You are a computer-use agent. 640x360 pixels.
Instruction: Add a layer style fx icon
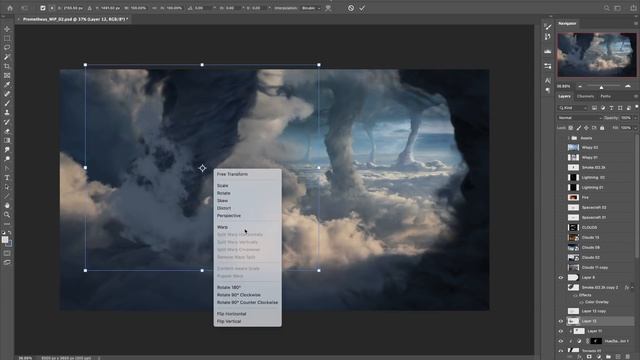[580, 356]
